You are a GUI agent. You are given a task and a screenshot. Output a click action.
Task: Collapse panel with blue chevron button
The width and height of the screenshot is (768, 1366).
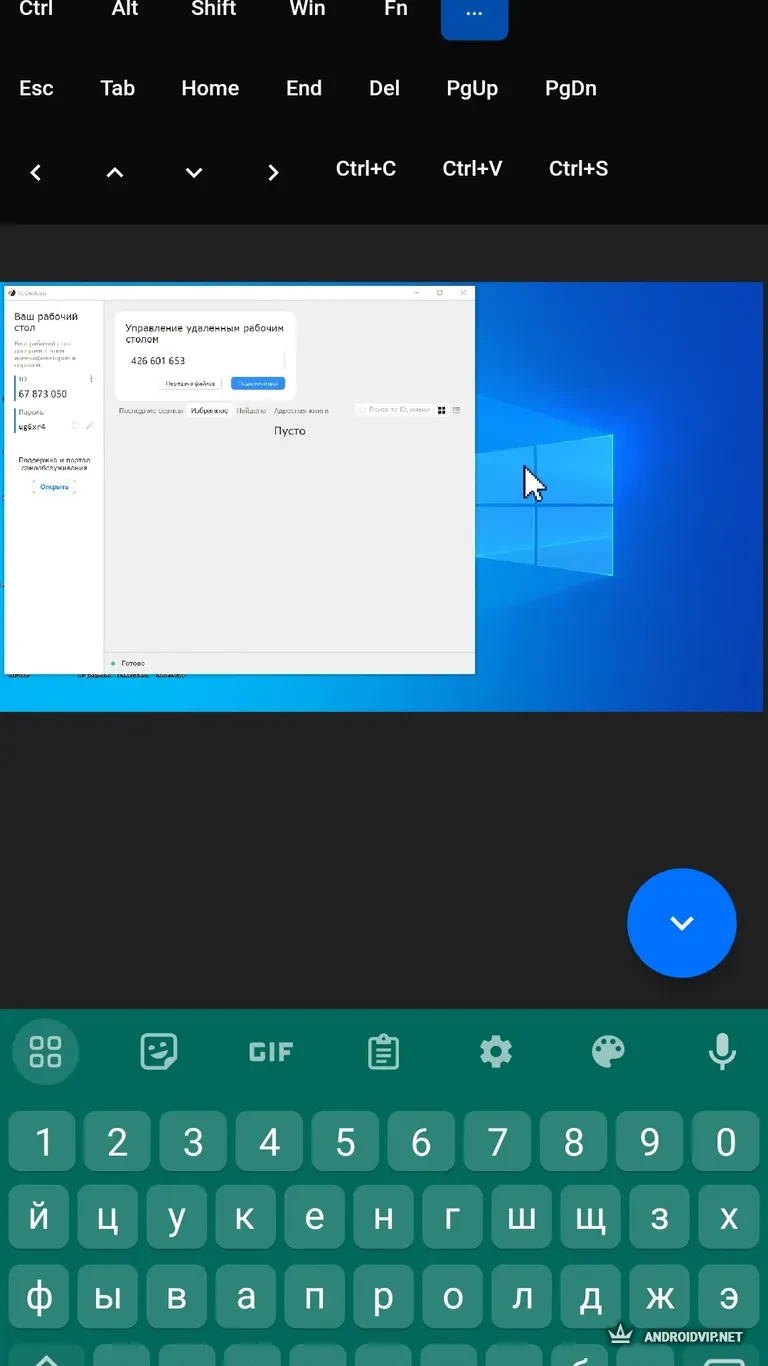681,923
